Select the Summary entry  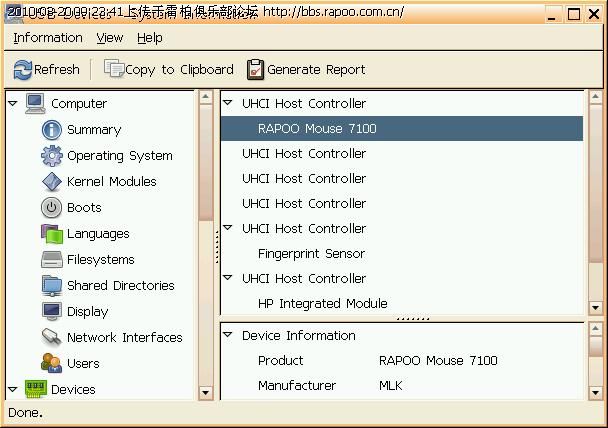point(94,130)
